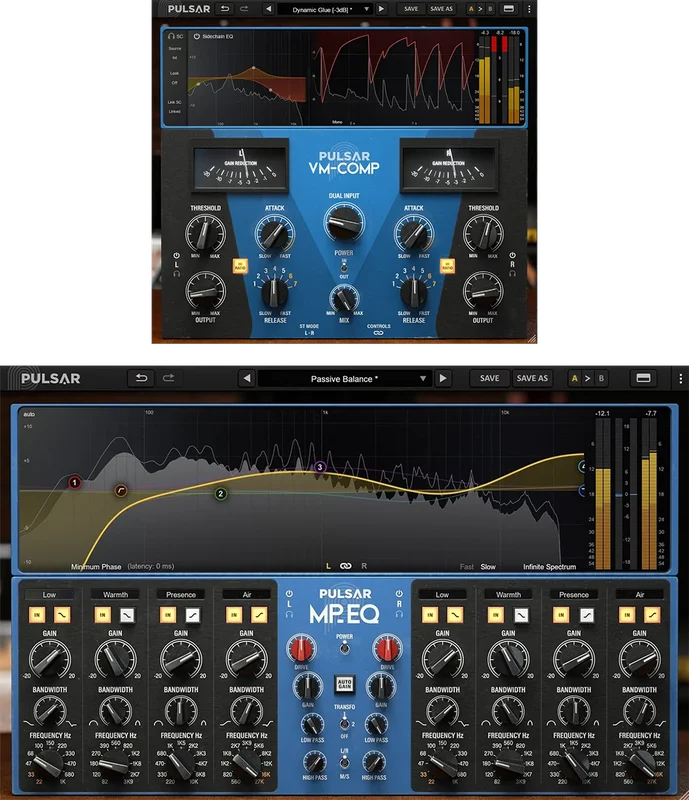Select state B in MP-EQ
The image size is (689, 800).
601,379
